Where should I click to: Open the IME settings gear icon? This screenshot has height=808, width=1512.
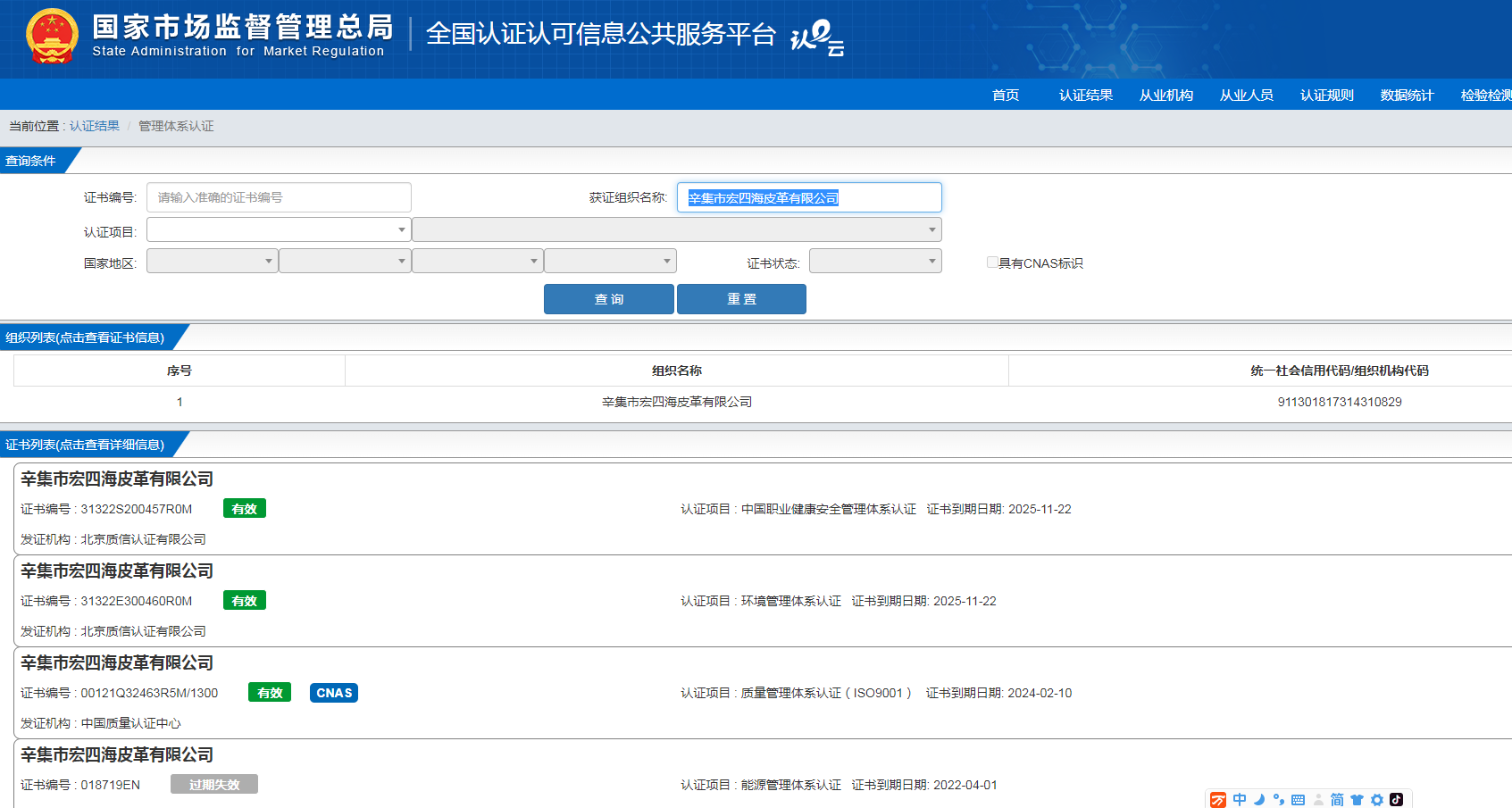[1377, 800]
